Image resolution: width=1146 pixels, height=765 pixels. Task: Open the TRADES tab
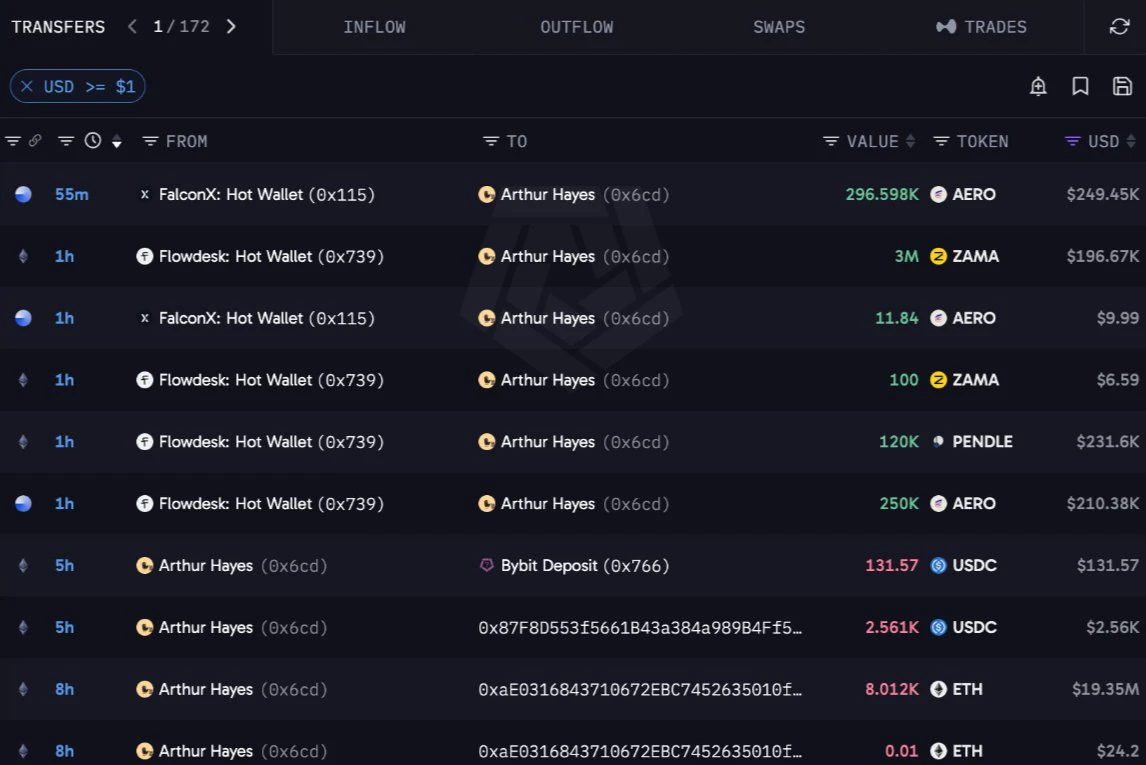[x=982, y=27]
